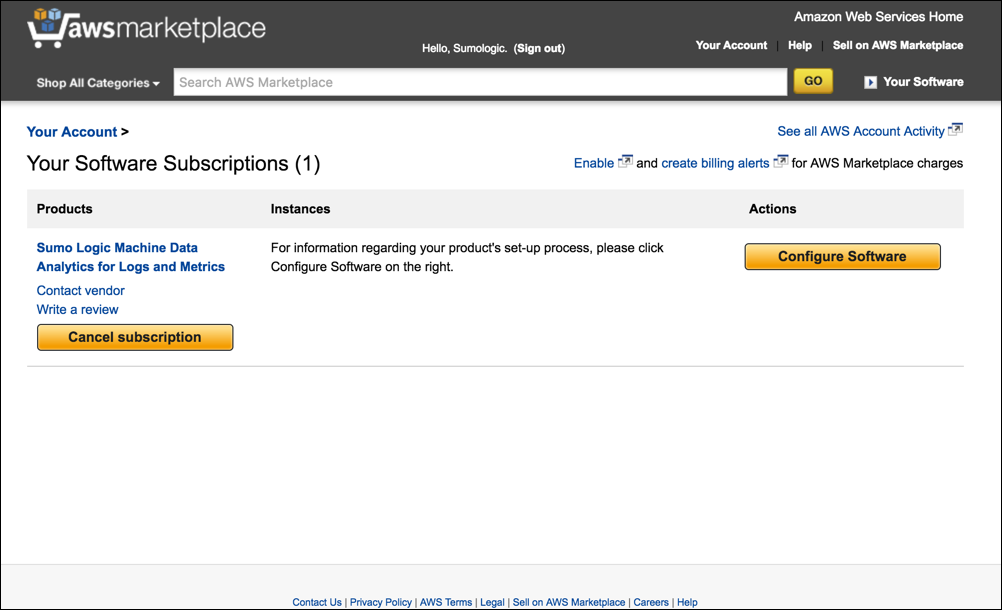Click external-link icon beside See all AWS Account Activity

(956, 129)
